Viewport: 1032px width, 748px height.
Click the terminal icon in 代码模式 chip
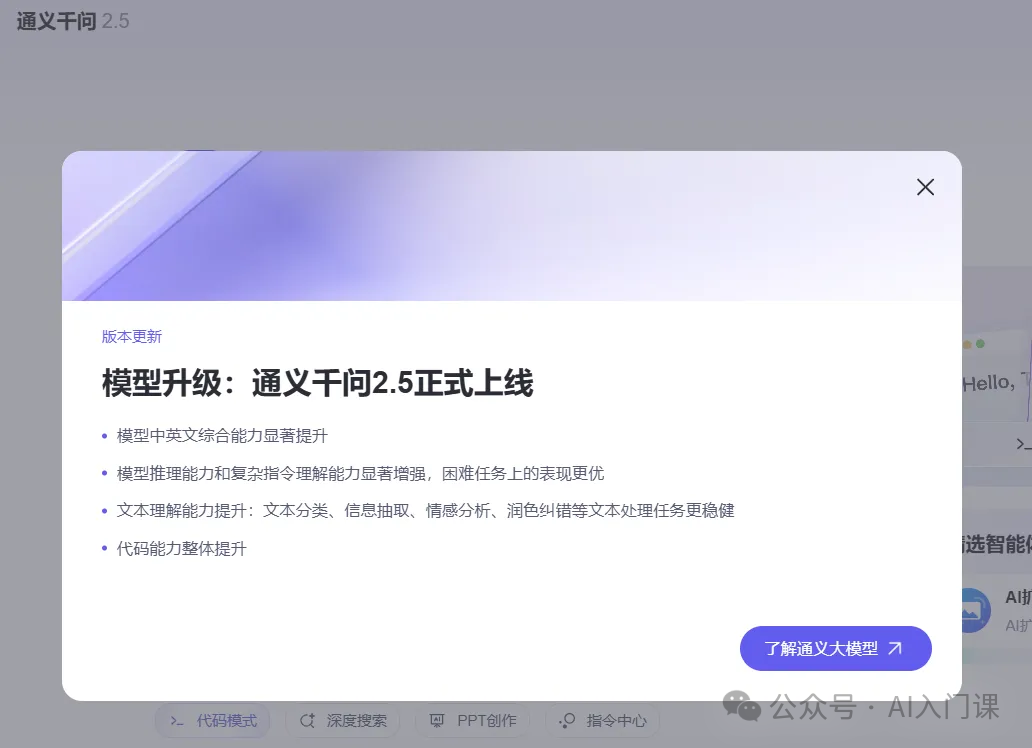tap(176, 721)
